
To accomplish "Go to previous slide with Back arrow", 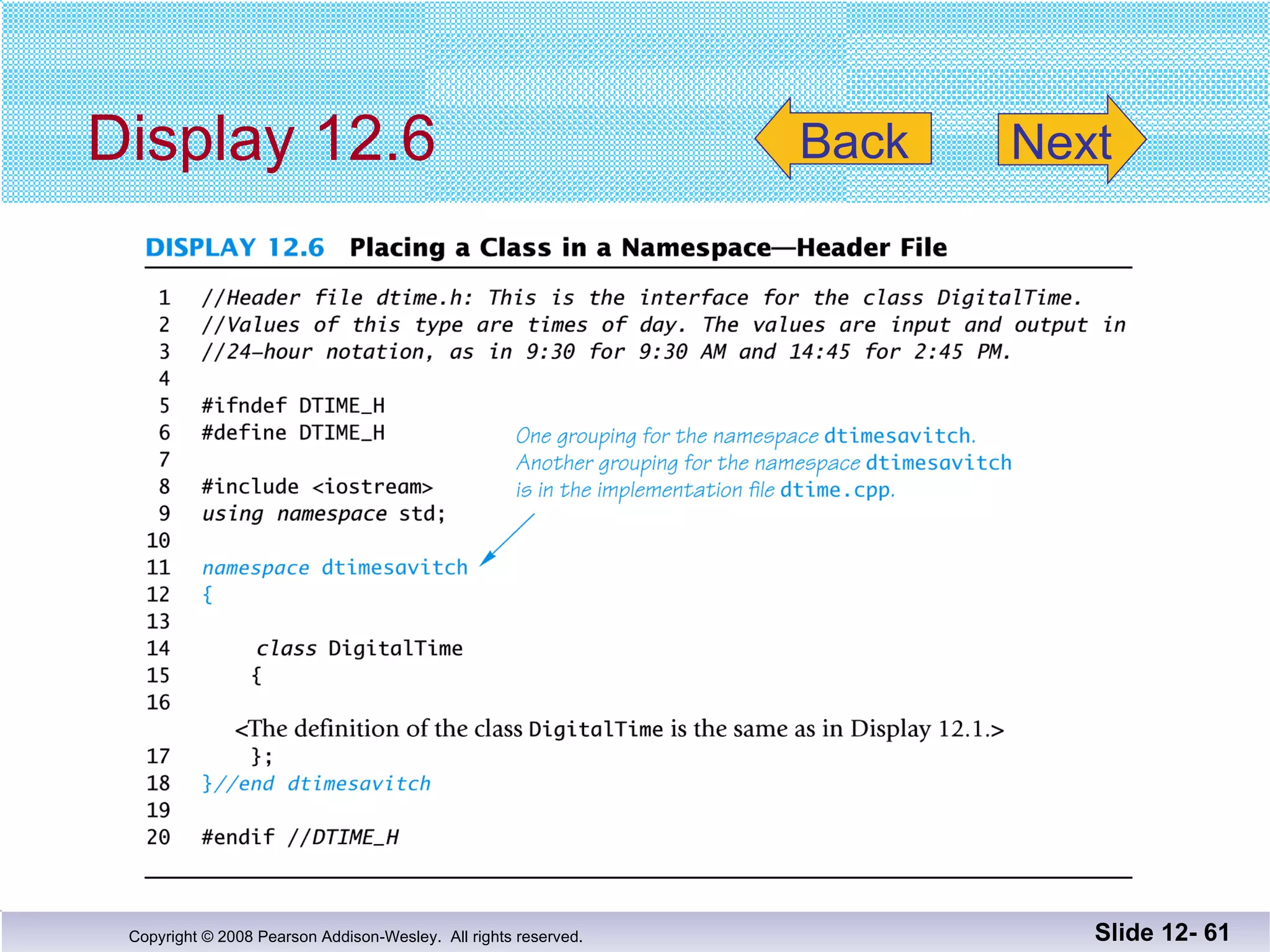I will [843, 139].
